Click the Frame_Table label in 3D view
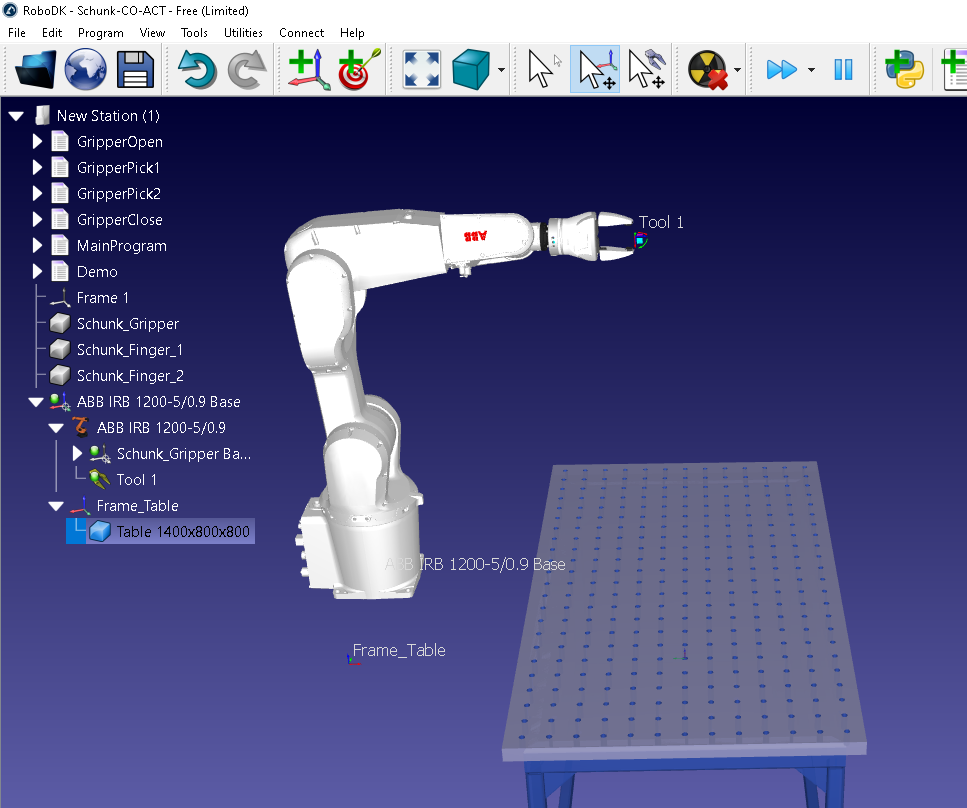The width and height of the screenshot is (967, 808). (x=399, y=650)
